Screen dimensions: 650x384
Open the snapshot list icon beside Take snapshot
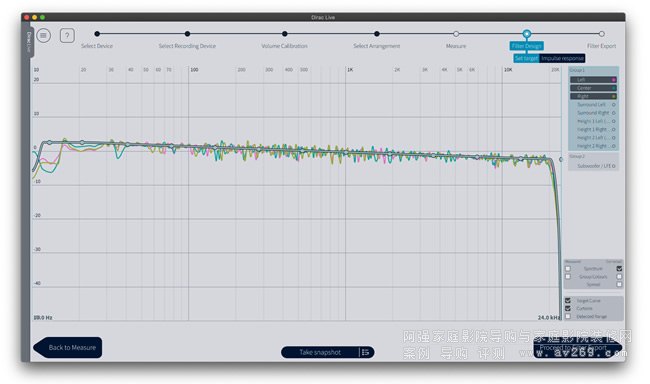[365, 352]
